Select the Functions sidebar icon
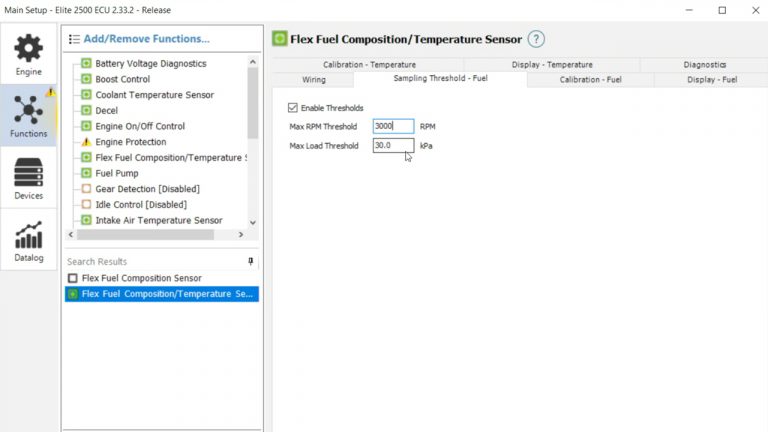The height and width of the screenshot is (432, 768). [28, 113]
